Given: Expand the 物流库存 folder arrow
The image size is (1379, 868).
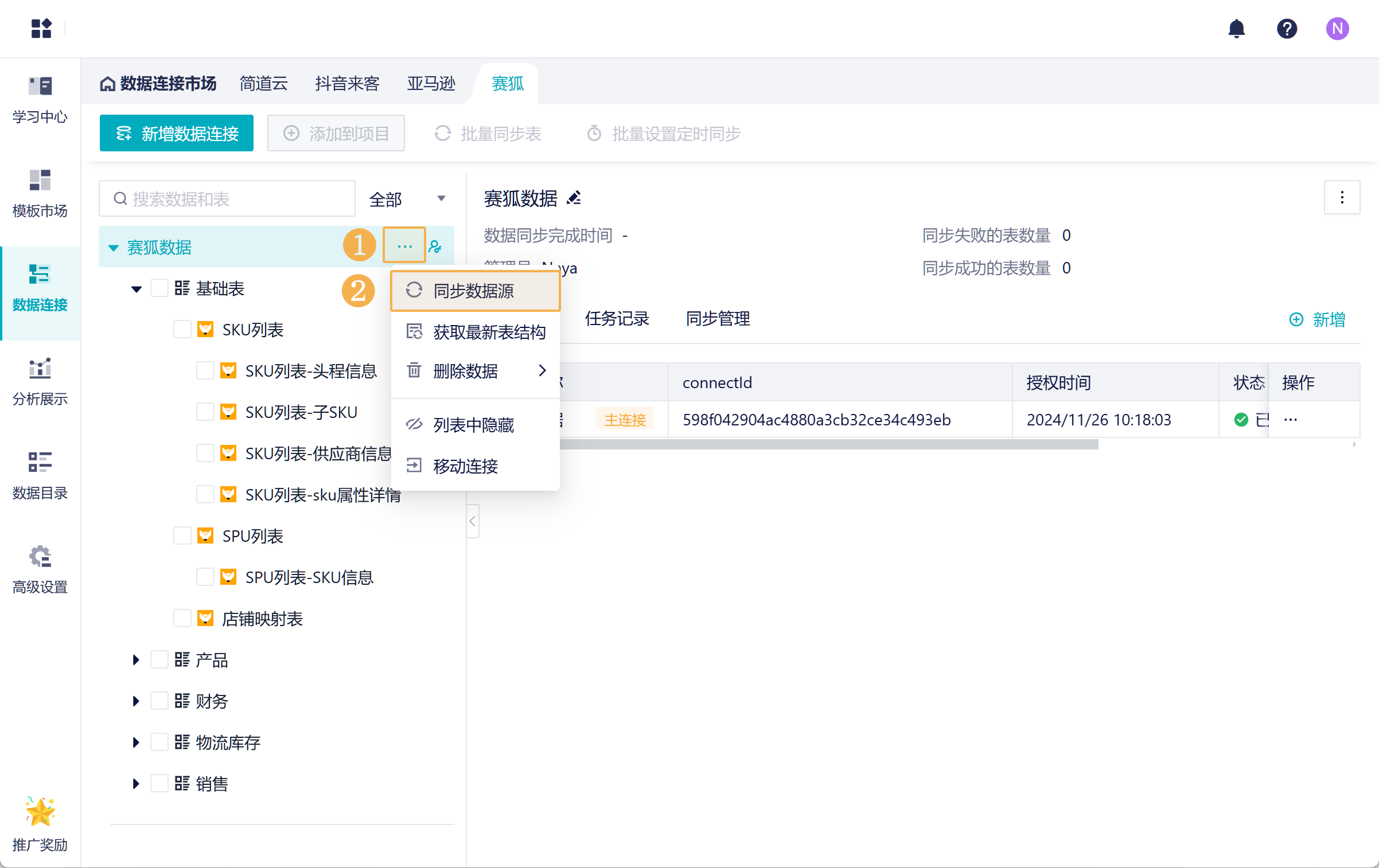Looking at the screenshot, I should pos(136,742).
